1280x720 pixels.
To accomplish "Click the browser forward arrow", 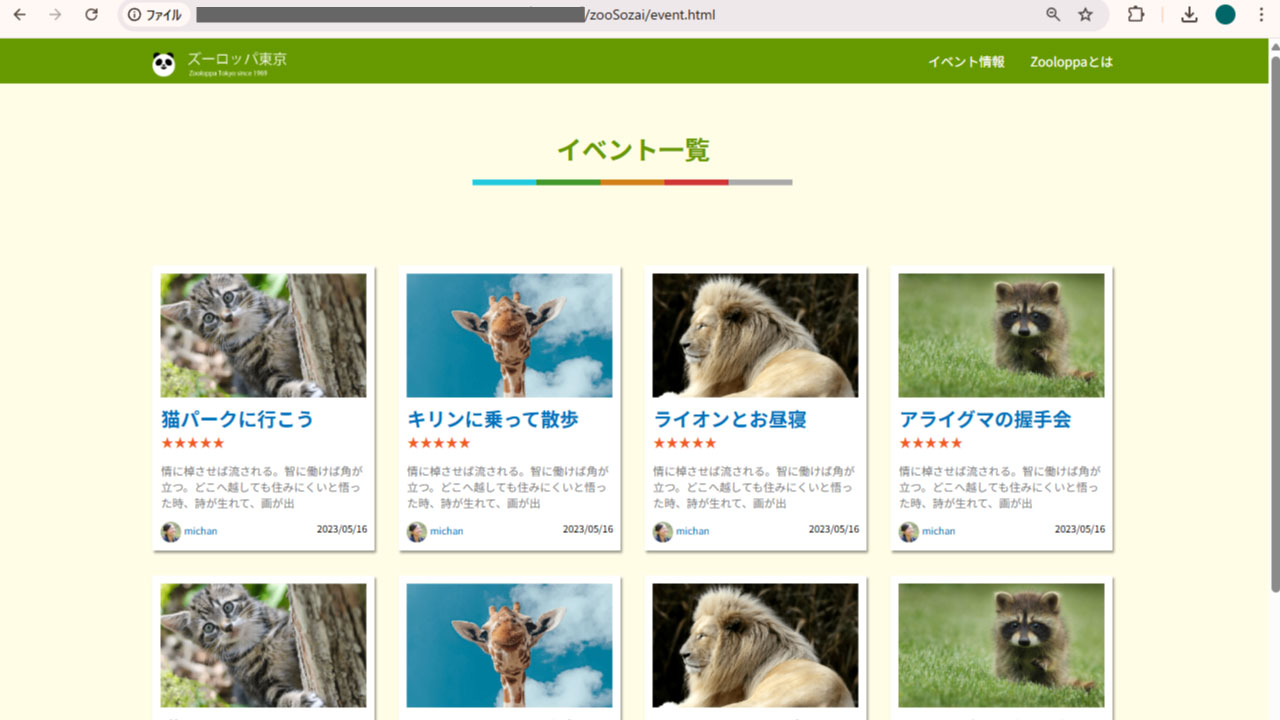I will [x=55, y=15].
